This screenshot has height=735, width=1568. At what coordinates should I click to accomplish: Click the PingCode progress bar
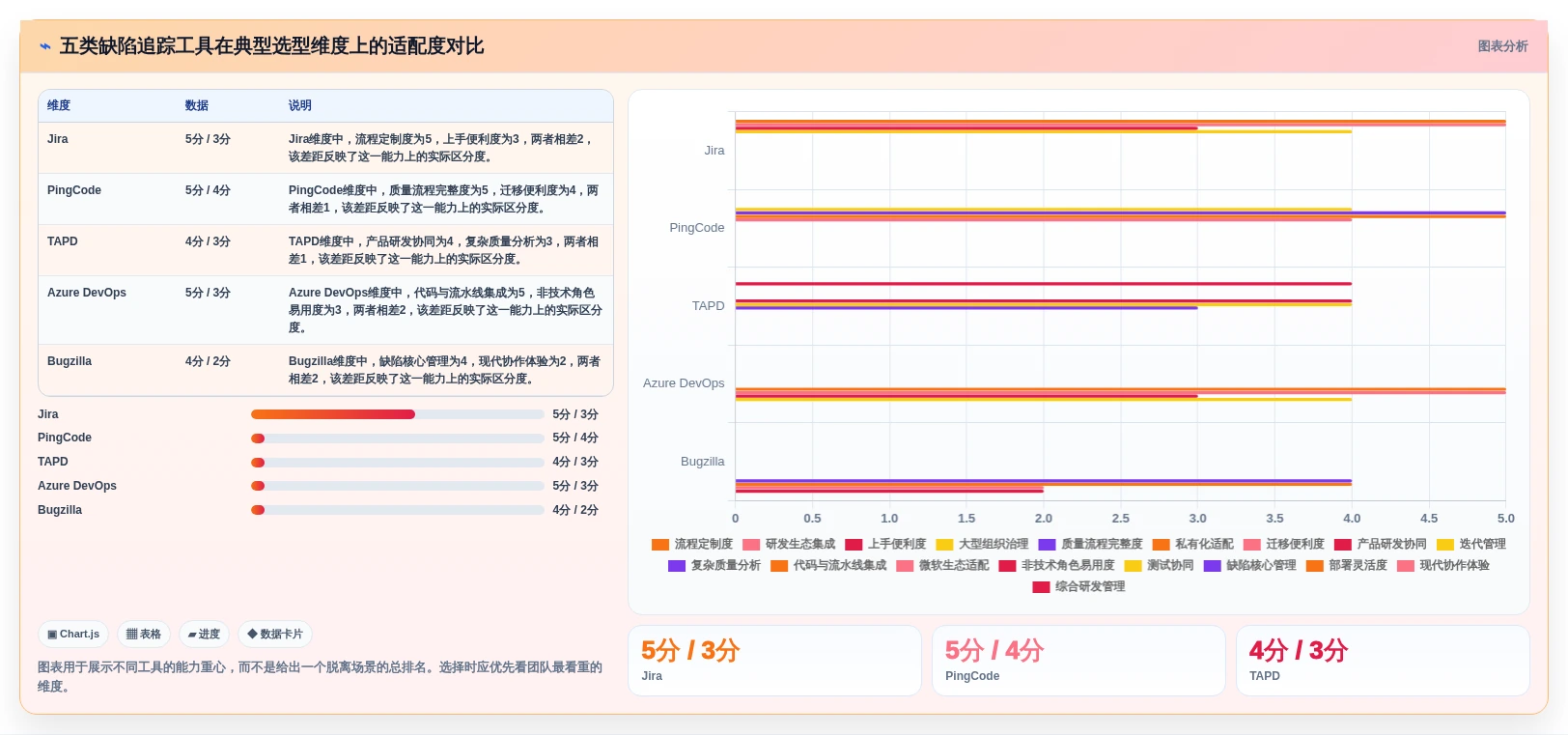point(397,438)
